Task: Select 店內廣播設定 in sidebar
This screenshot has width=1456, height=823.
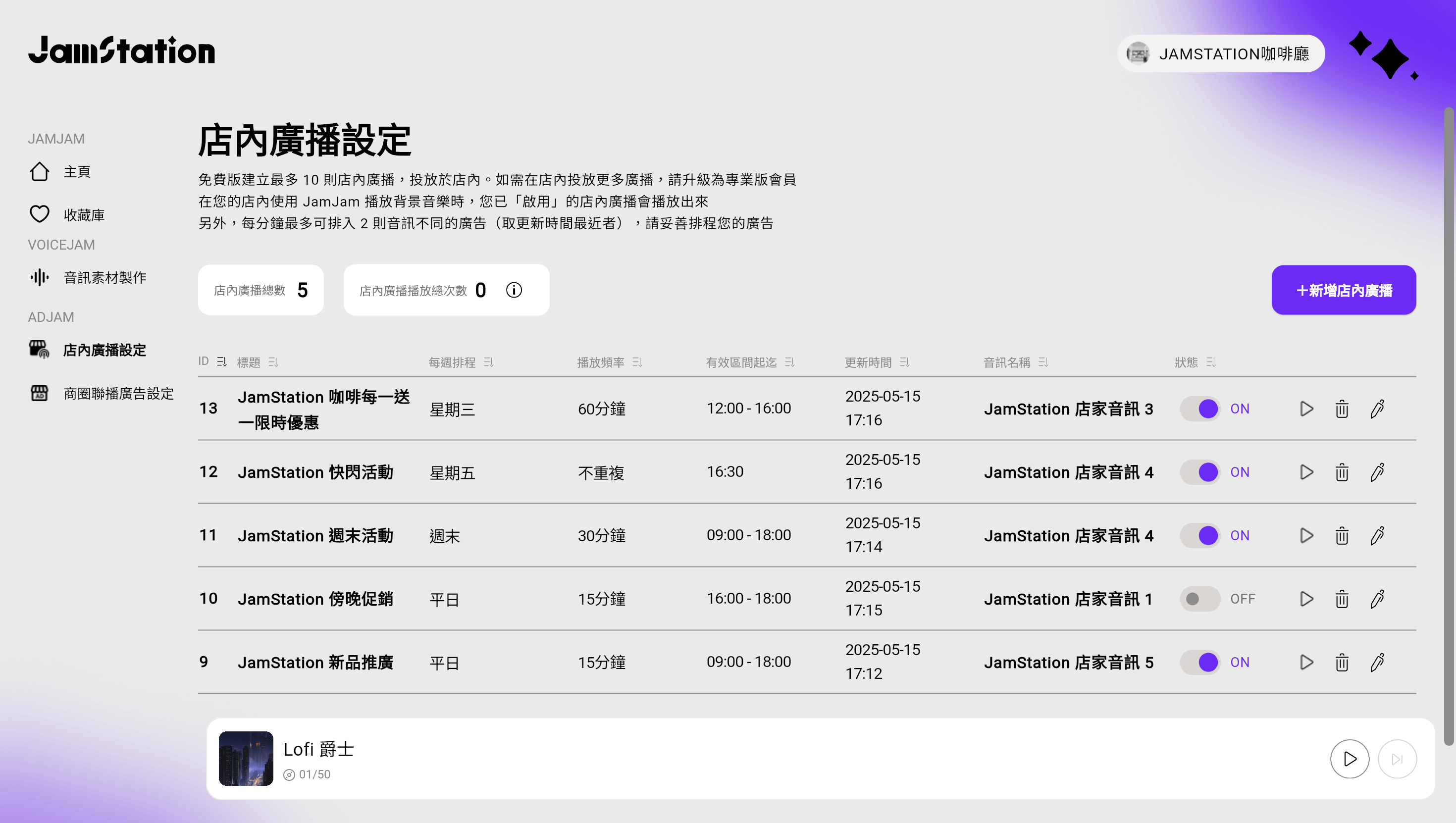Action: 88,350
